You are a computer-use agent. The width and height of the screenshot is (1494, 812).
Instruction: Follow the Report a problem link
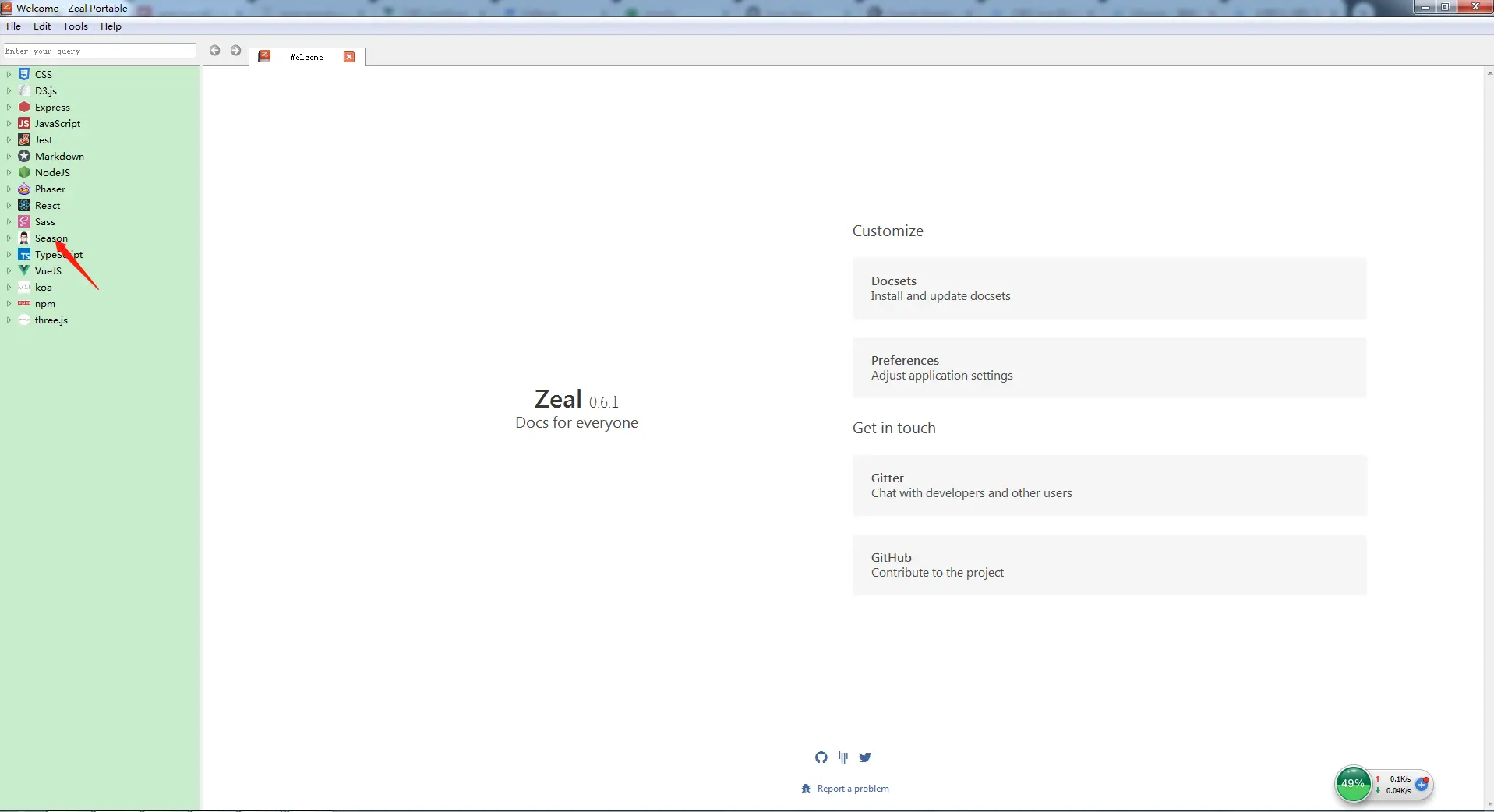(853, 789)
